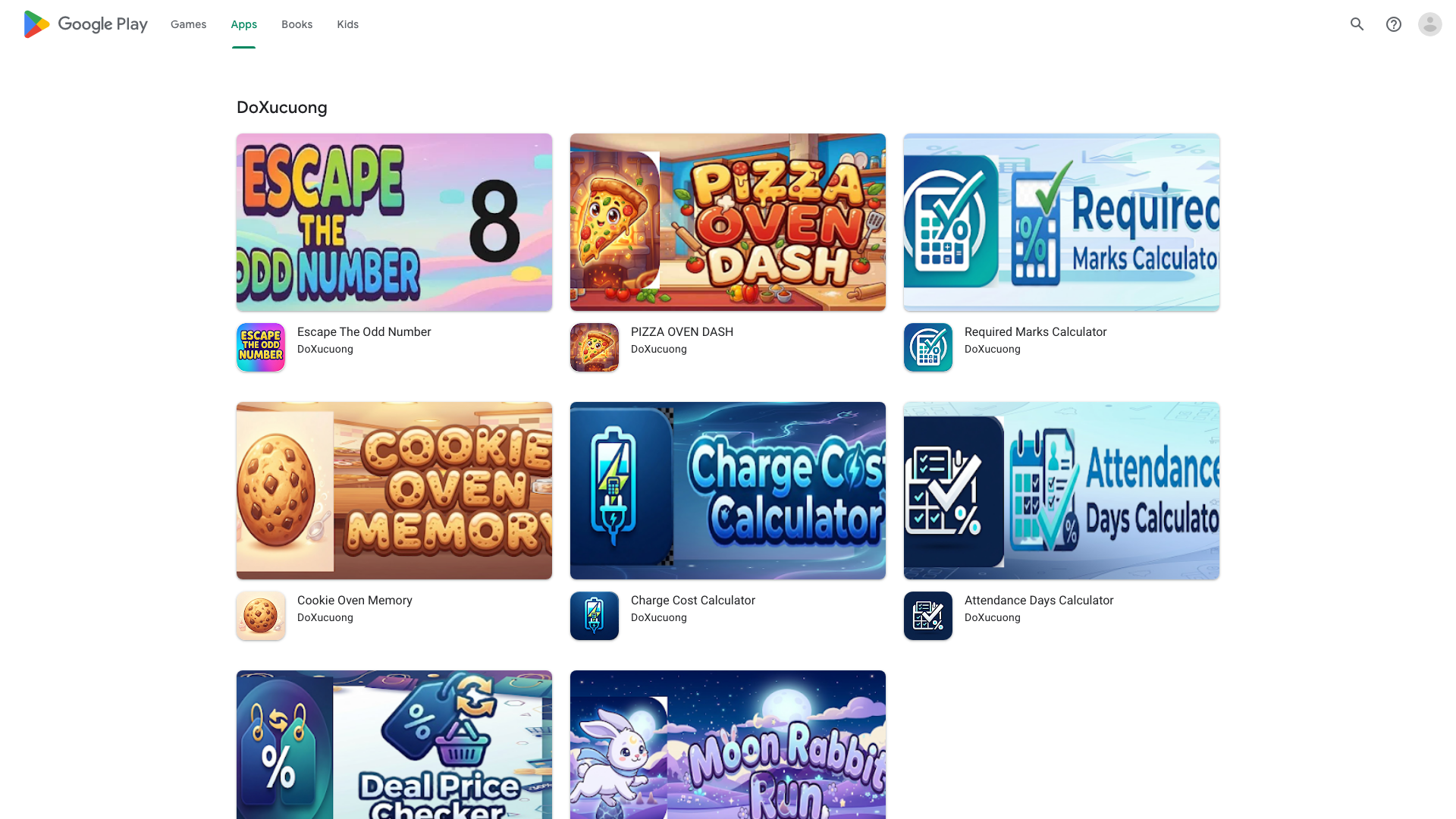1456x819 pixels.
Task: Click the Cookie Oven Memory title
Action: (355, 601)
